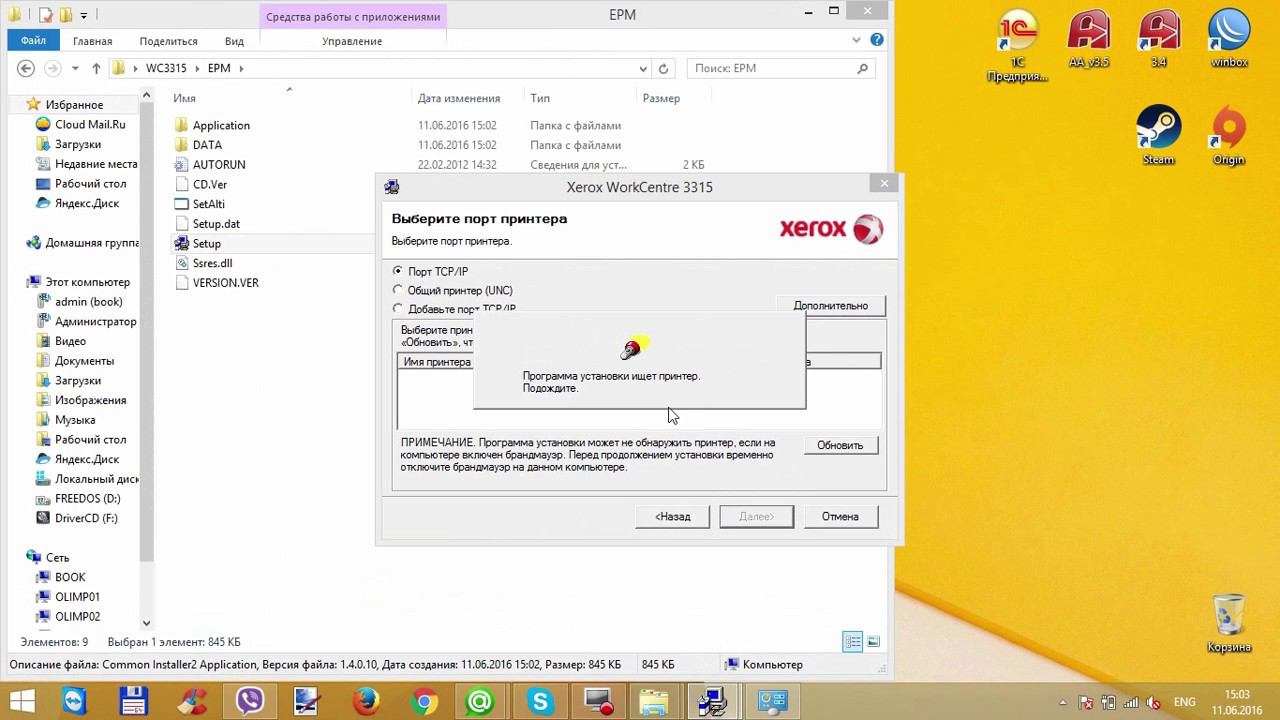Screen dimensions: 1280x720
Task: Open the Управление ribbon tab
Action: pos(352,41)
